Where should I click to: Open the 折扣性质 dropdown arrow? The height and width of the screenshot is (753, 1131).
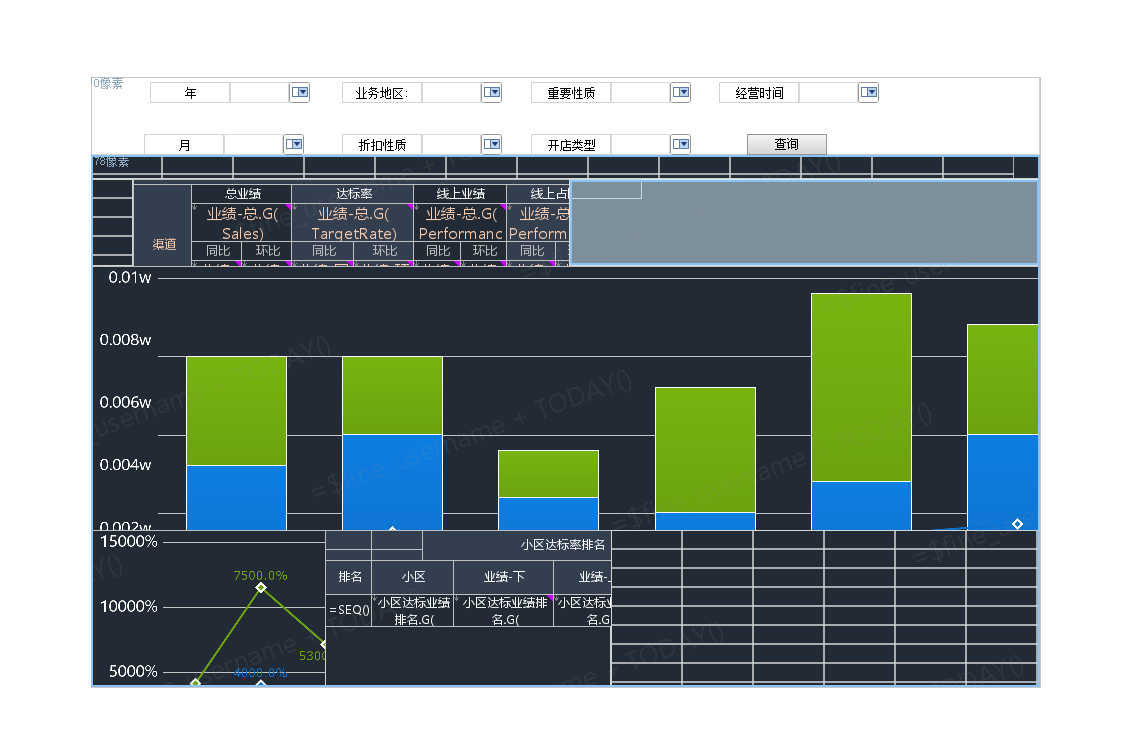(491, 144)
